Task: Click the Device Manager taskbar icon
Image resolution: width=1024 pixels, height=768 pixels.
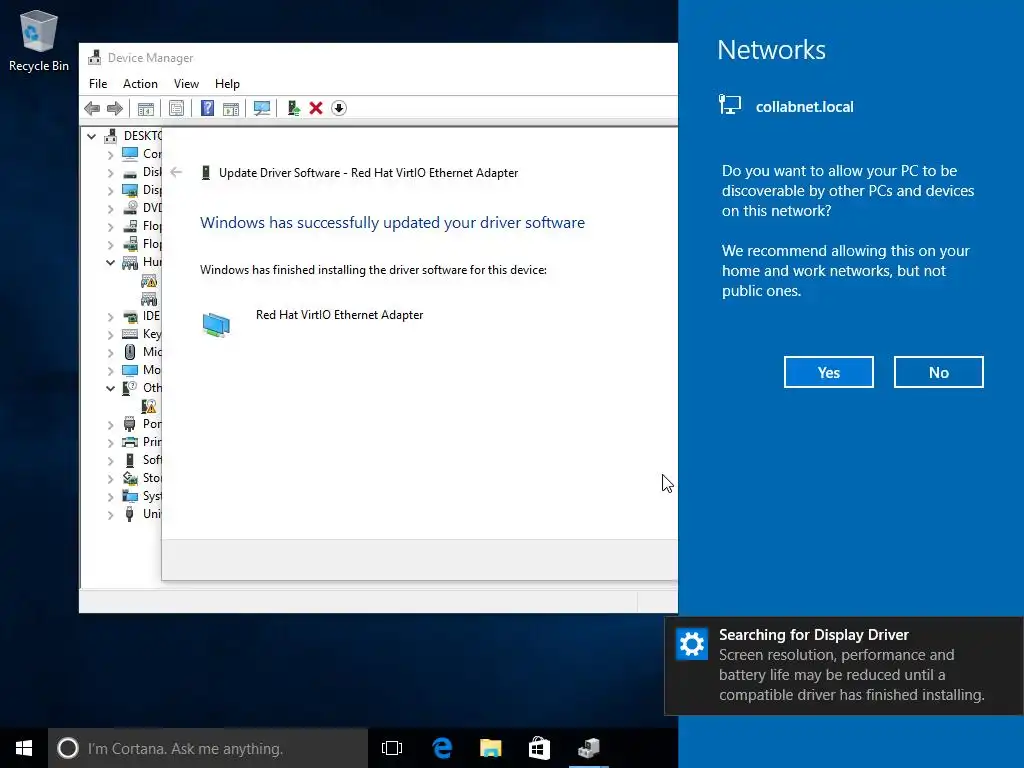Action: click(588, 748)
